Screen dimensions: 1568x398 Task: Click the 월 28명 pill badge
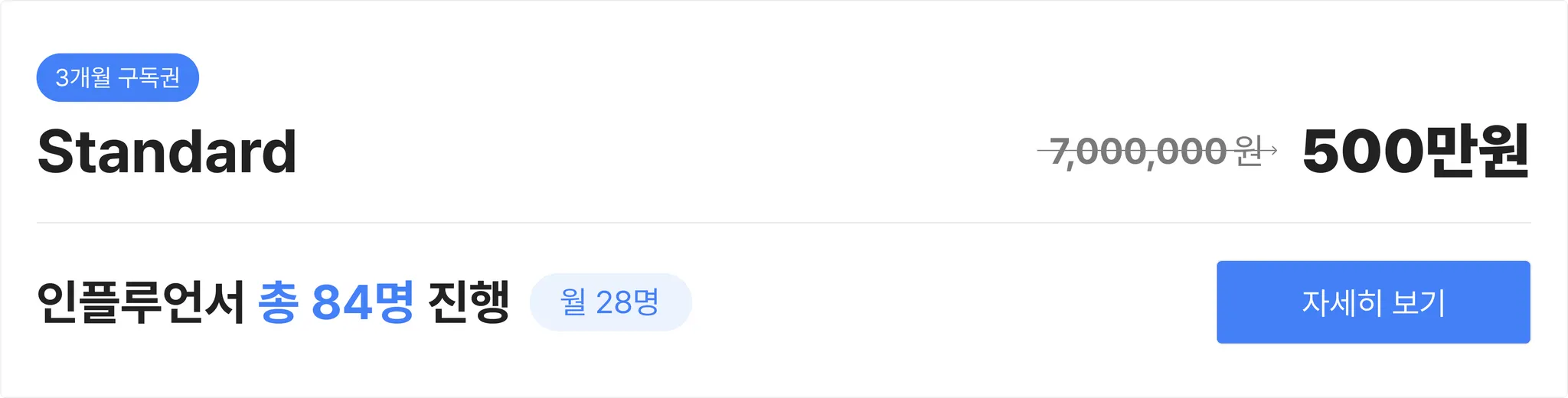point(610,302)
